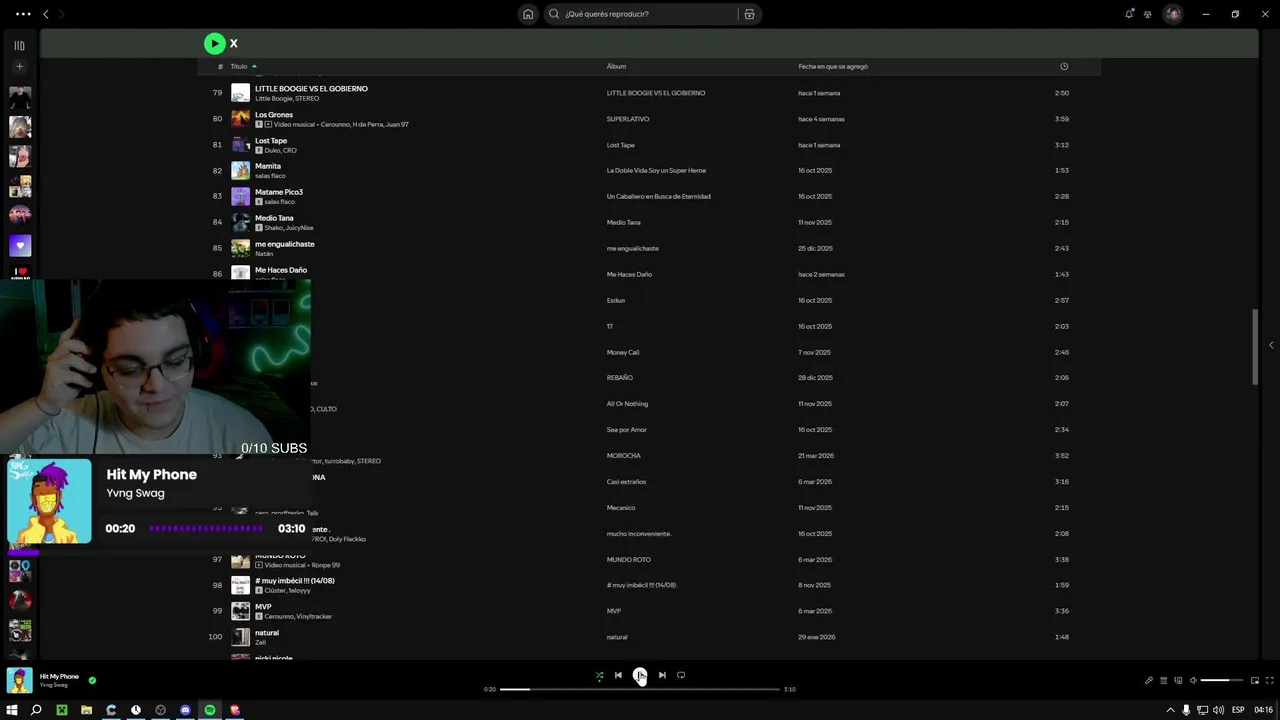Open the Liked Songs purple heart playlist in sidebar
This screenshot has width=1280, height=720.
tap(20, 245)
